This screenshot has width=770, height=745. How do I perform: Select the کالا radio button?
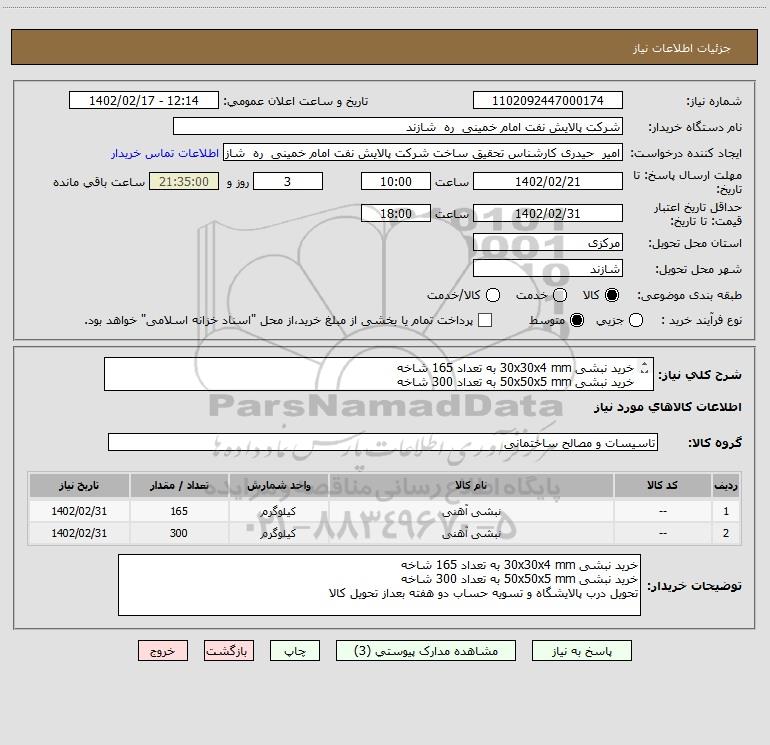point(612,295)
